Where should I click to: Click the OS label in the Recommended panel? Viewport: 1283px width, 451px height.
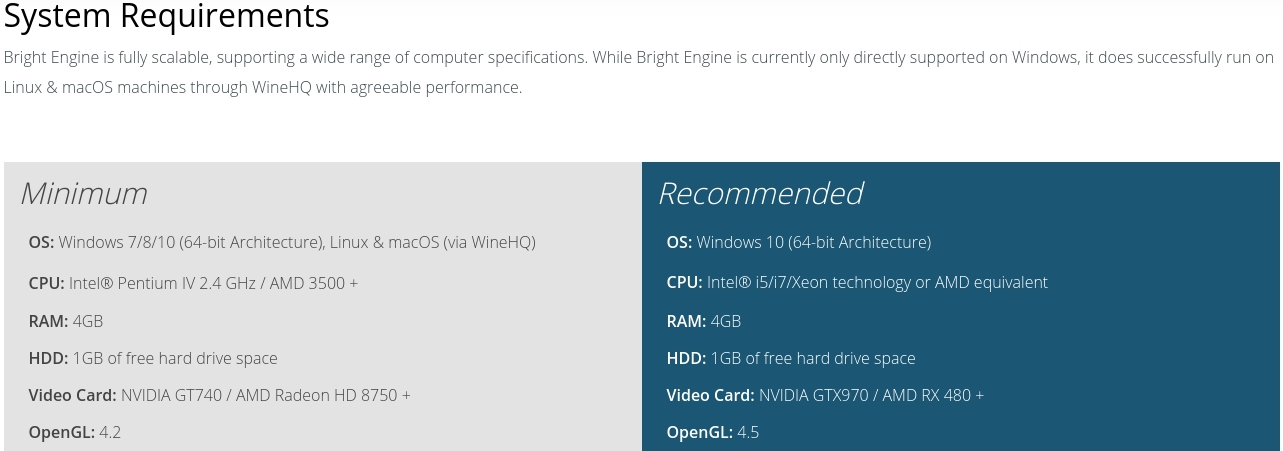tap(679, 242)
